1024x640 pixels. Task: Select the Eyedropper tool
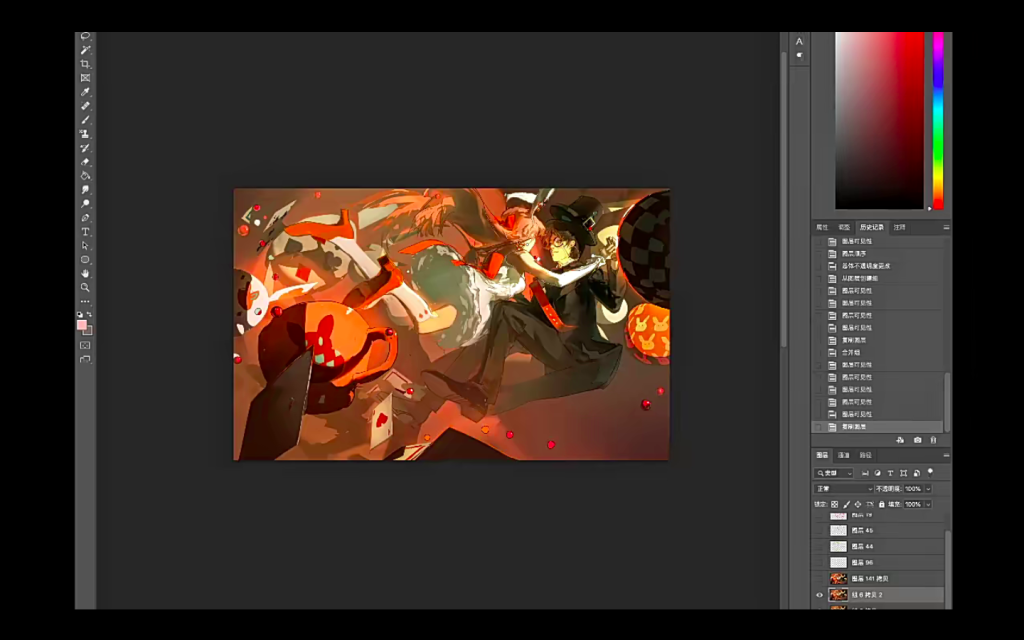point(85,92)
